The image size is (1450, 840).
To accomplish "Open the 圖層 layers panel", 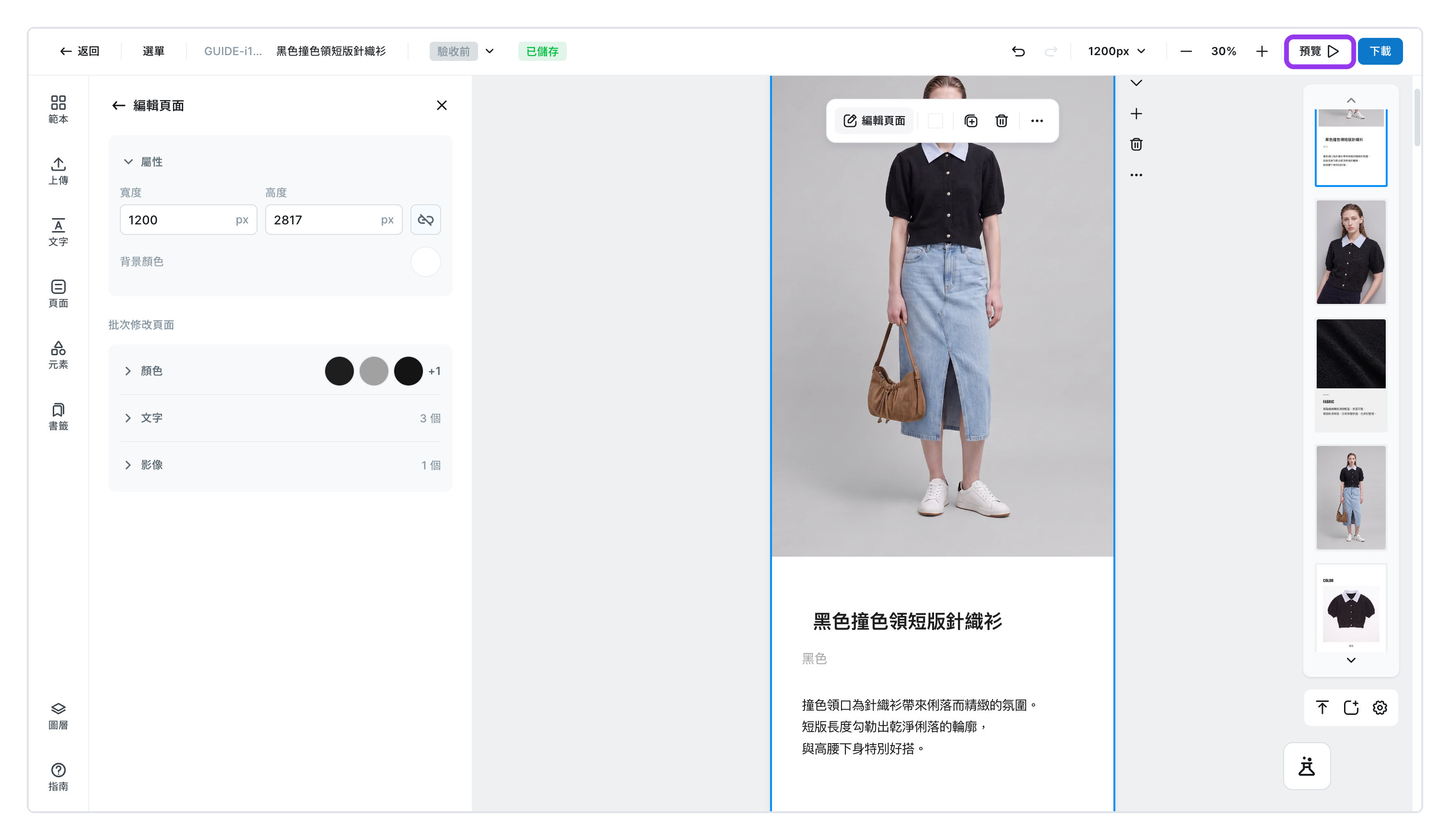I will click(x=58, y=716).
